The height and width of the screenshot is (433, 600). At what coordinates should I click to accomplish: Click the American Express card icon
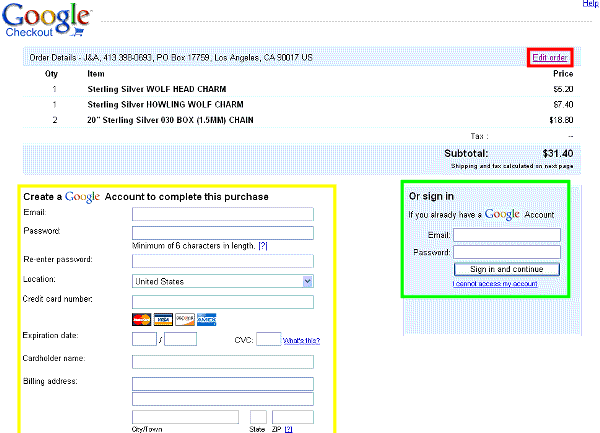207,319
